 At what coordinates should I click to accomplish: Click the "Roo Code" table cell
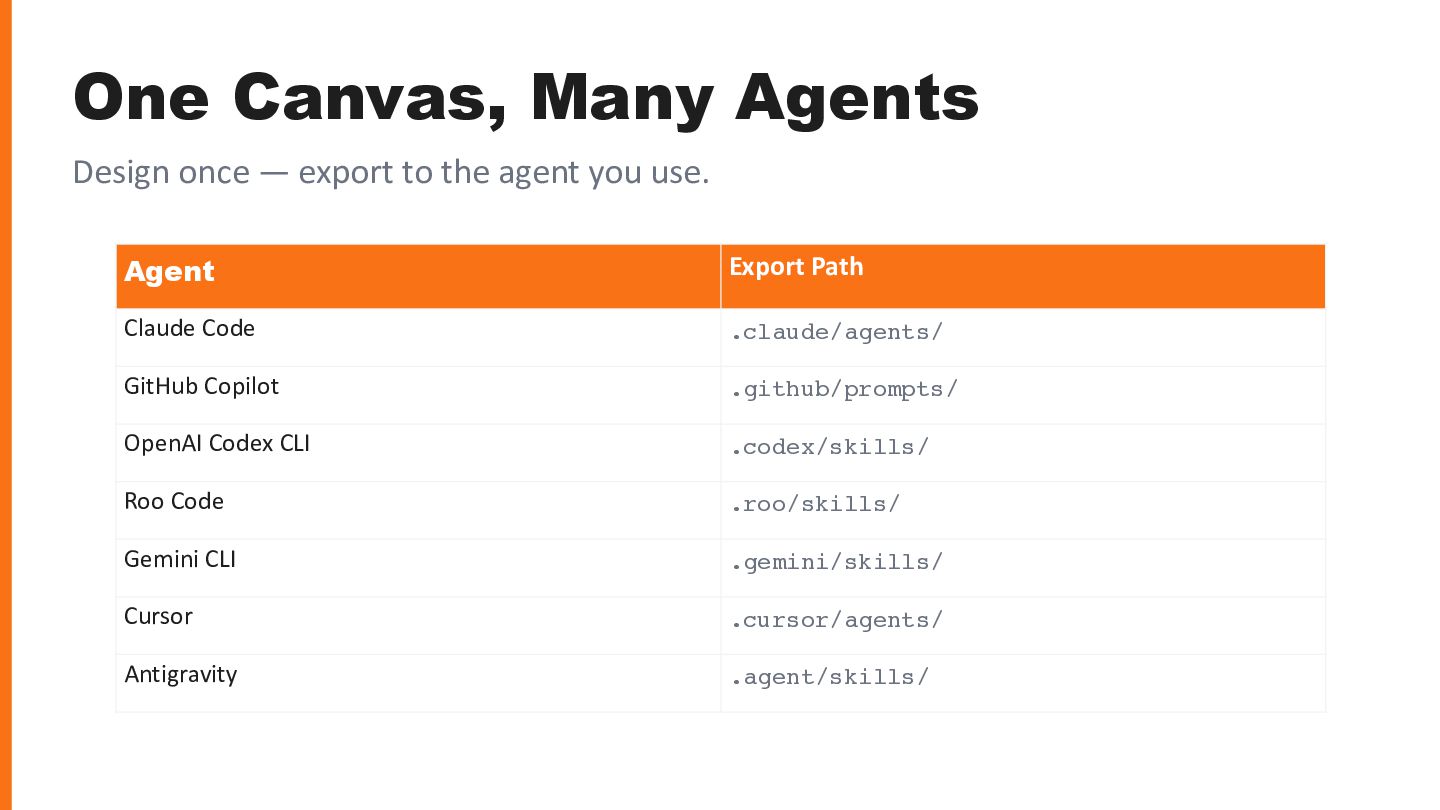pyautogui.click(x=174, y=501)
